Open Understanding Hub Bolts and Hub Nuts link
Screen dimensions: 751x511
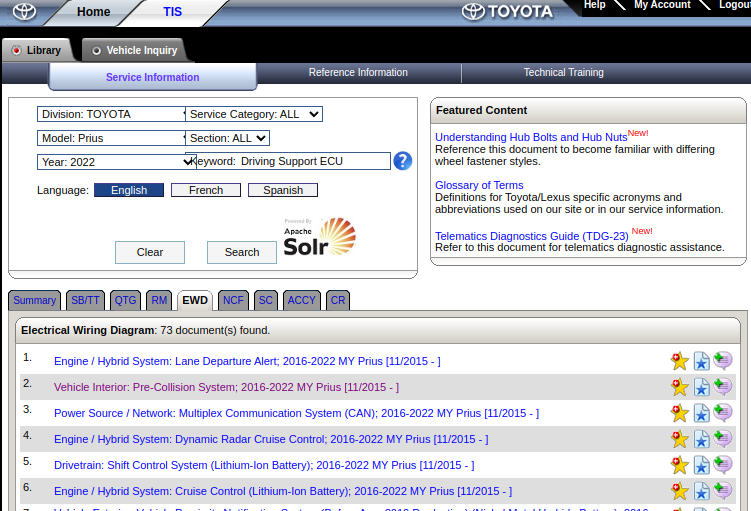(x=531, y=137)
